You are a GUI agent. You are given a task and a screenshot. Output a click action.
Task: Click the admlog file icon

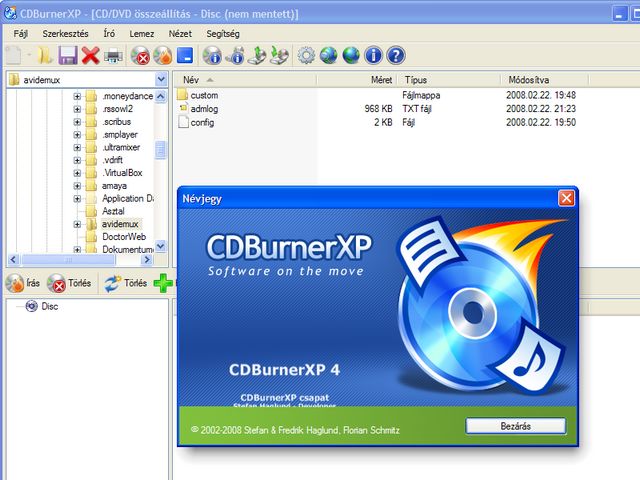coord(183,108)
